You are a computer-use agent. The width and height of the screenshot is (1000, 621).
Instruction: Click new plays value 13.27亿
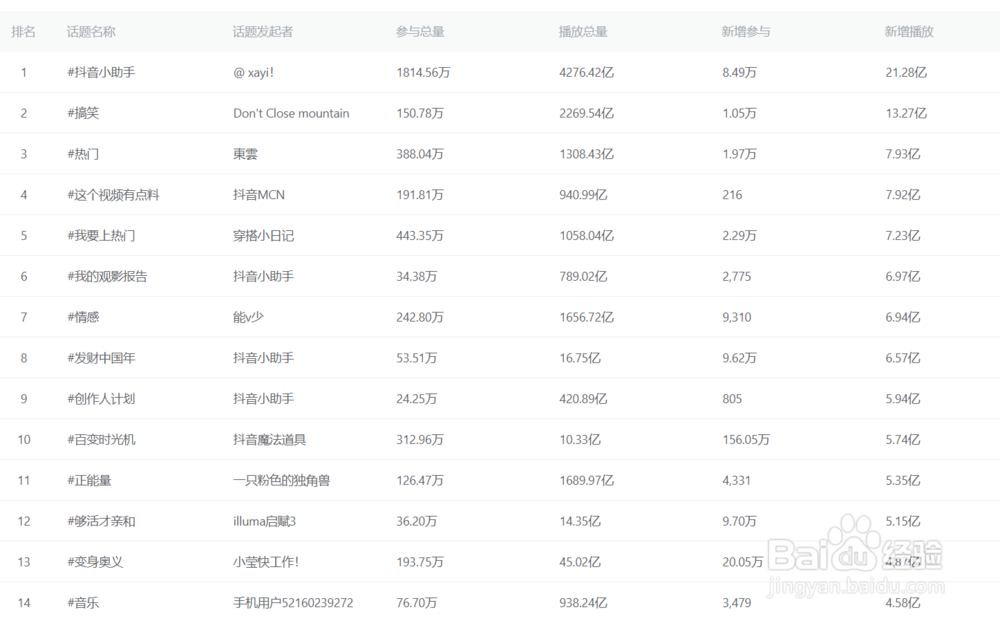(906, 113)
